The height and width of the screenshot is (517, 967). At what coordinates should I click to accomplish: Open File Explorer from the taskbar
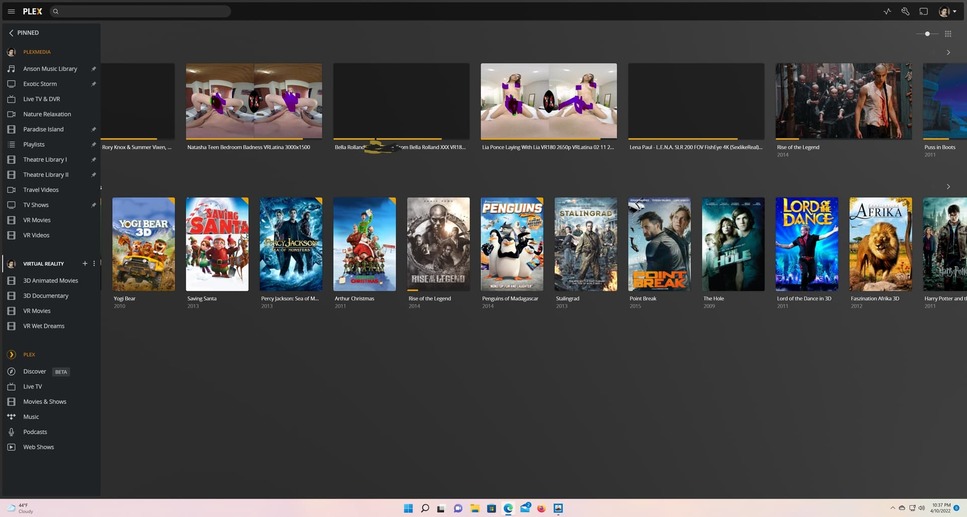pos(475,508)
